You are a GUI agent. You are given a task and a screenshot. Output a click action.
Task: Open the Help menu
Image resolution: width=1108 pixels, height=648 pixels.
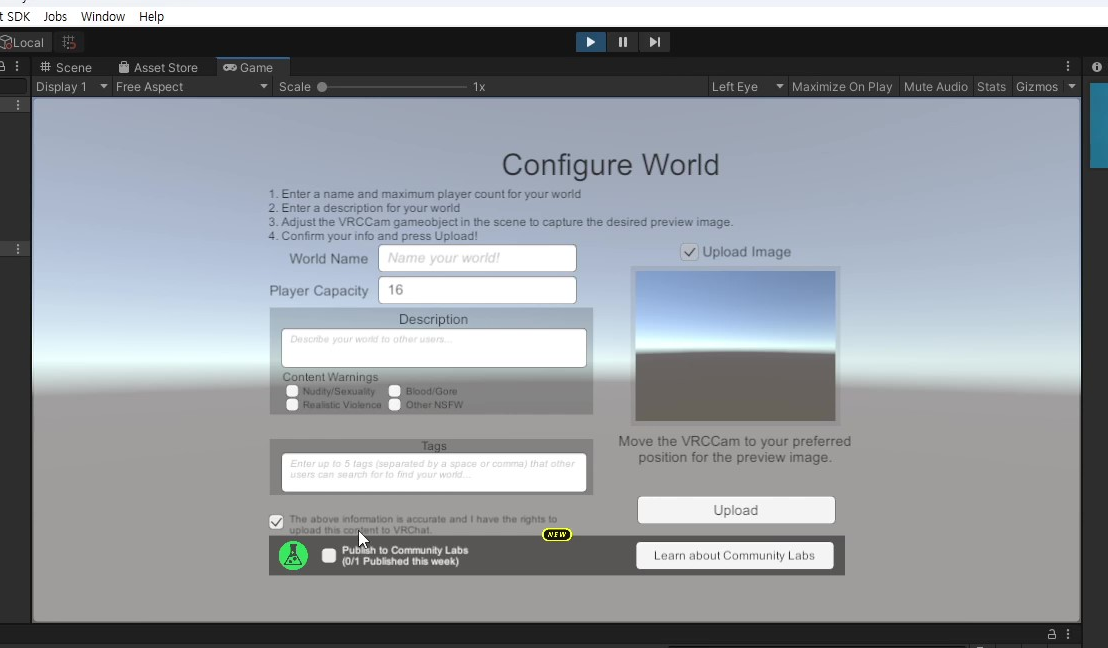(151, 16)
